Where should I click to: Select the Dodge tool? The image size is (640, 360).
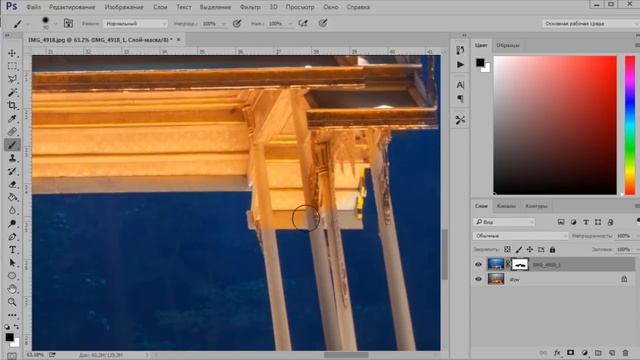pos(12,223)
